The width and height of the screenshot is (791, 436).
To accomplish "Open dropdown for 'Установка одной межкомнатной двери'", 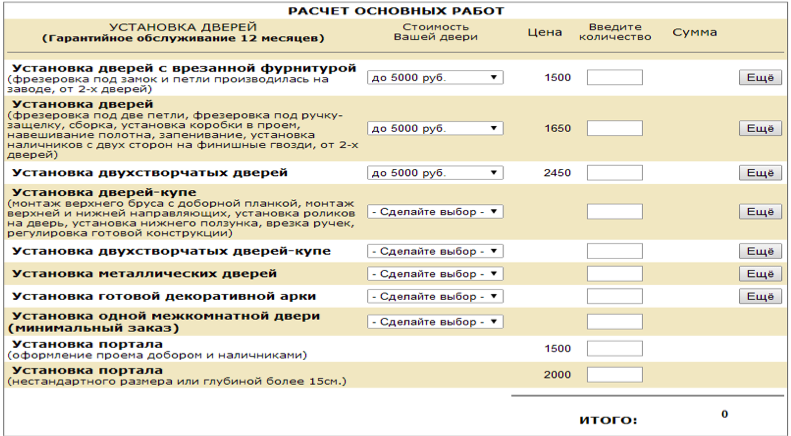I will 435,322.
